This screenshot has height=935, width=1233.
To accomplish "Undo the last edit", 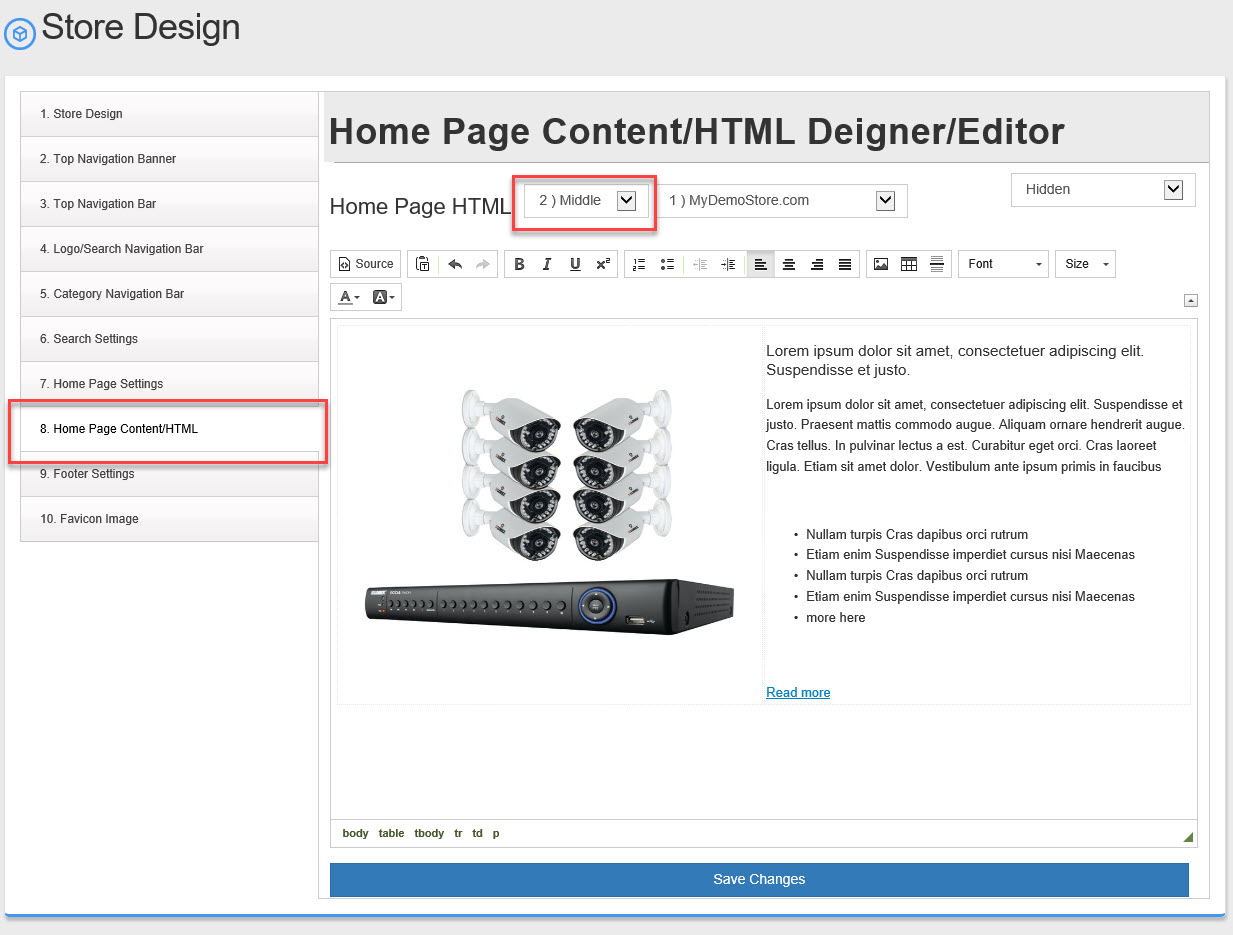I will click(x=455, y=264).
